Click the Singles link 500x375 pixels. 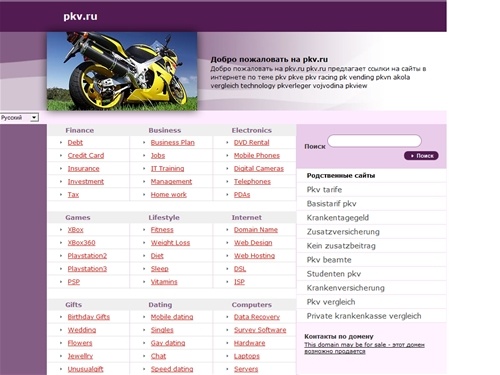[162, 330]
